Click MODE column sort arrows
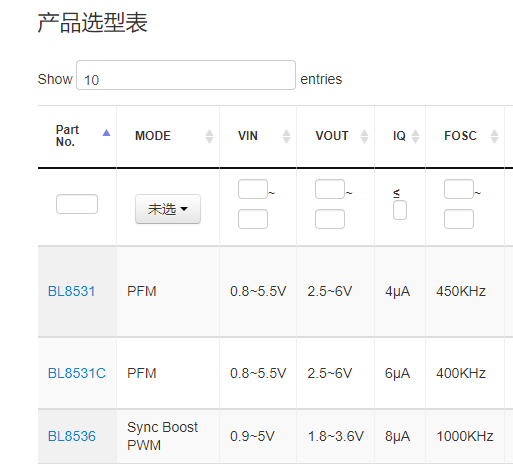The height and width of the screenshot is (473, 513). click(209, 136)
